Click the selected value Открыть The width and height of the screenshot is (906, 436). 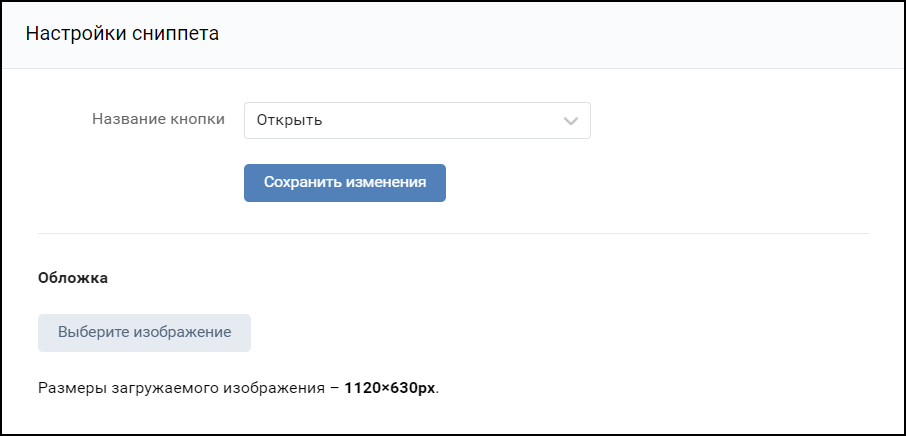(x=289, y=121)
